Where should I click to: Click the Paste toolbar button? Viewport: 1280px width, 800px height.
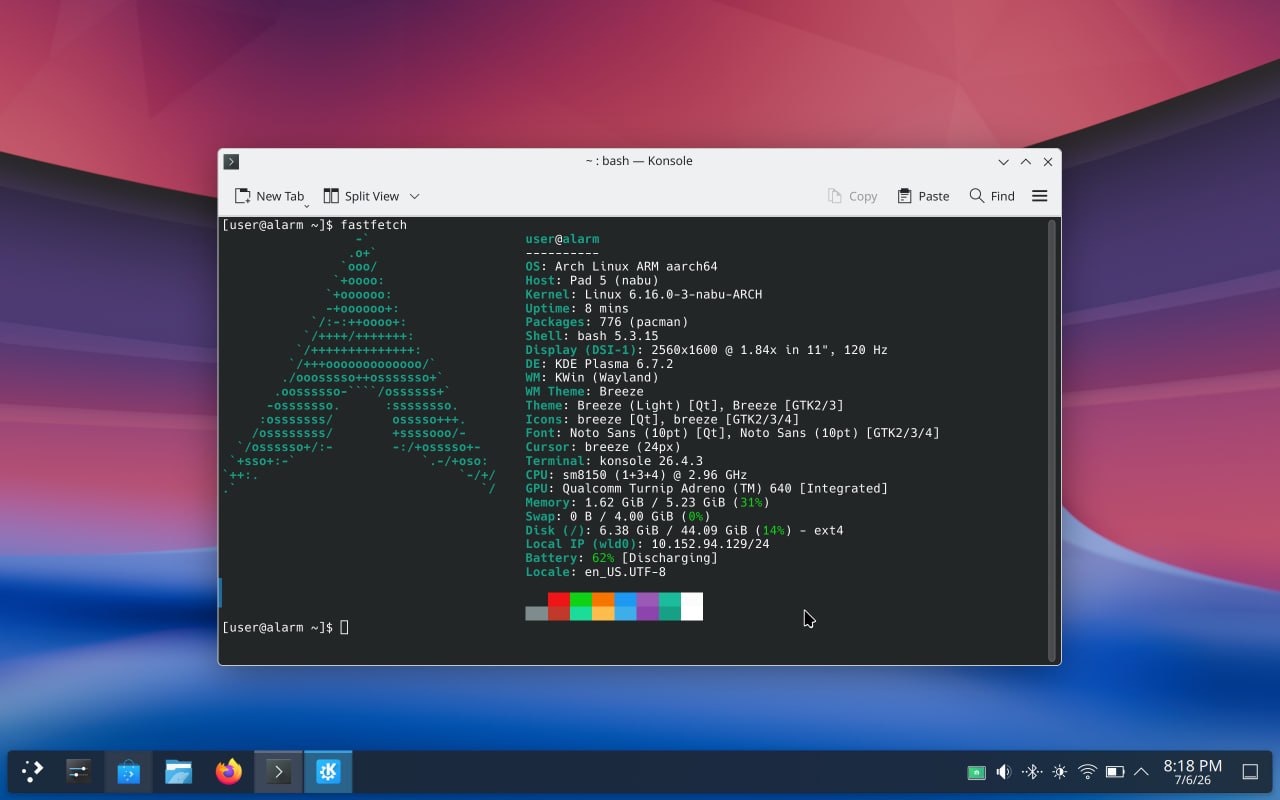pyautogui.click(x=923, y=196)
